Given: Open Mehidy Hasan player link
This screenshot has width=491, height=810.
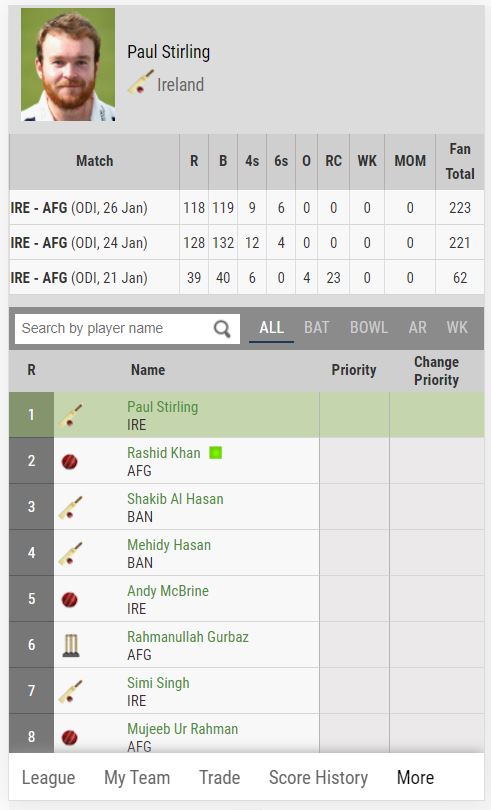Looking at the screenshot, I should tap(169, 545).
